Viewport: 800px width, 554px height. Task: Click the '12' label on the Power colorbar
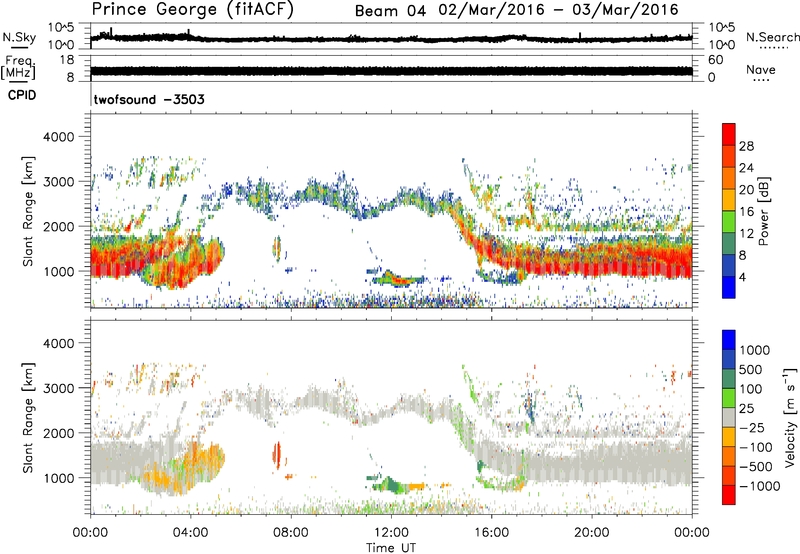(746, 234)
